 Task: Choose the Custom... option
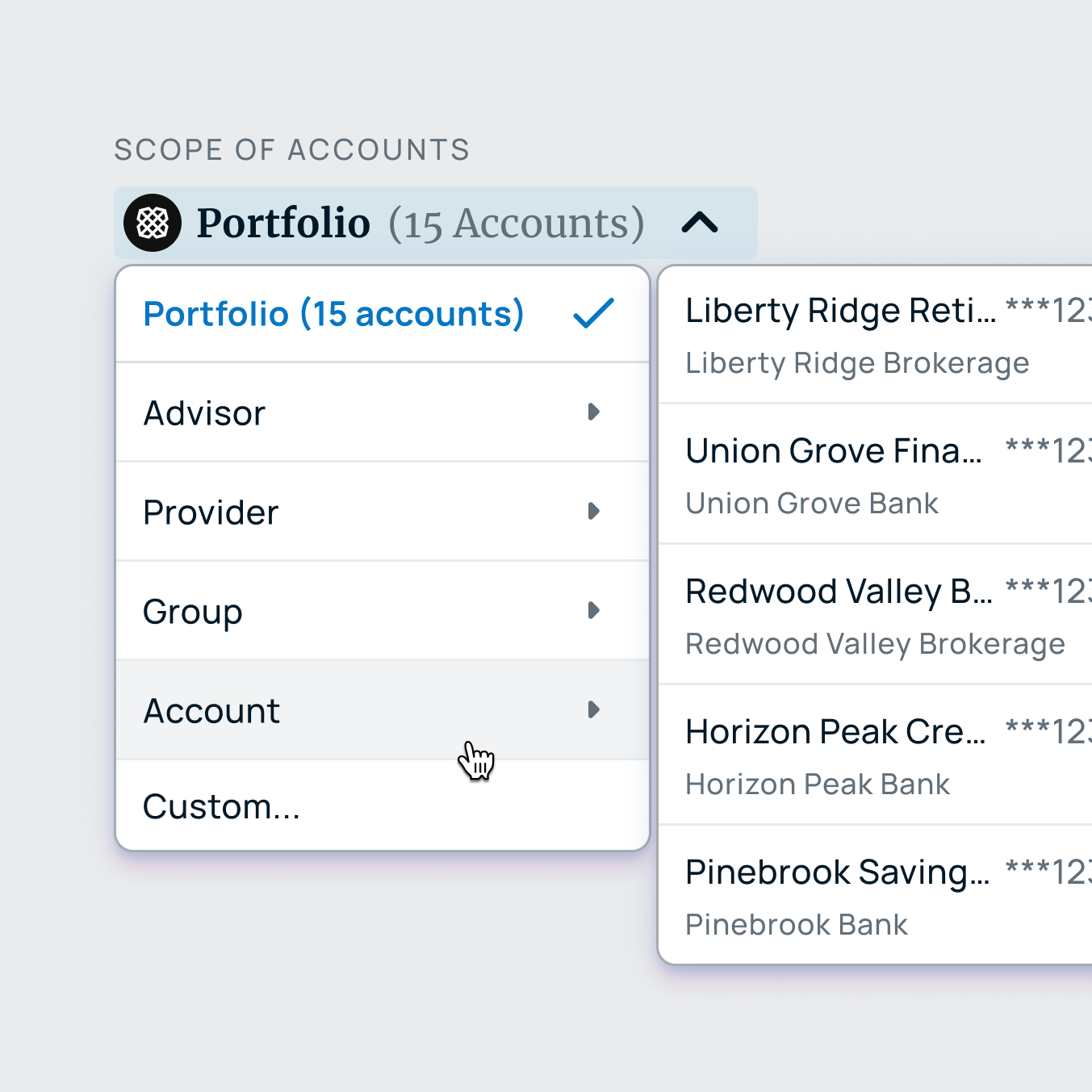point(221,806)
